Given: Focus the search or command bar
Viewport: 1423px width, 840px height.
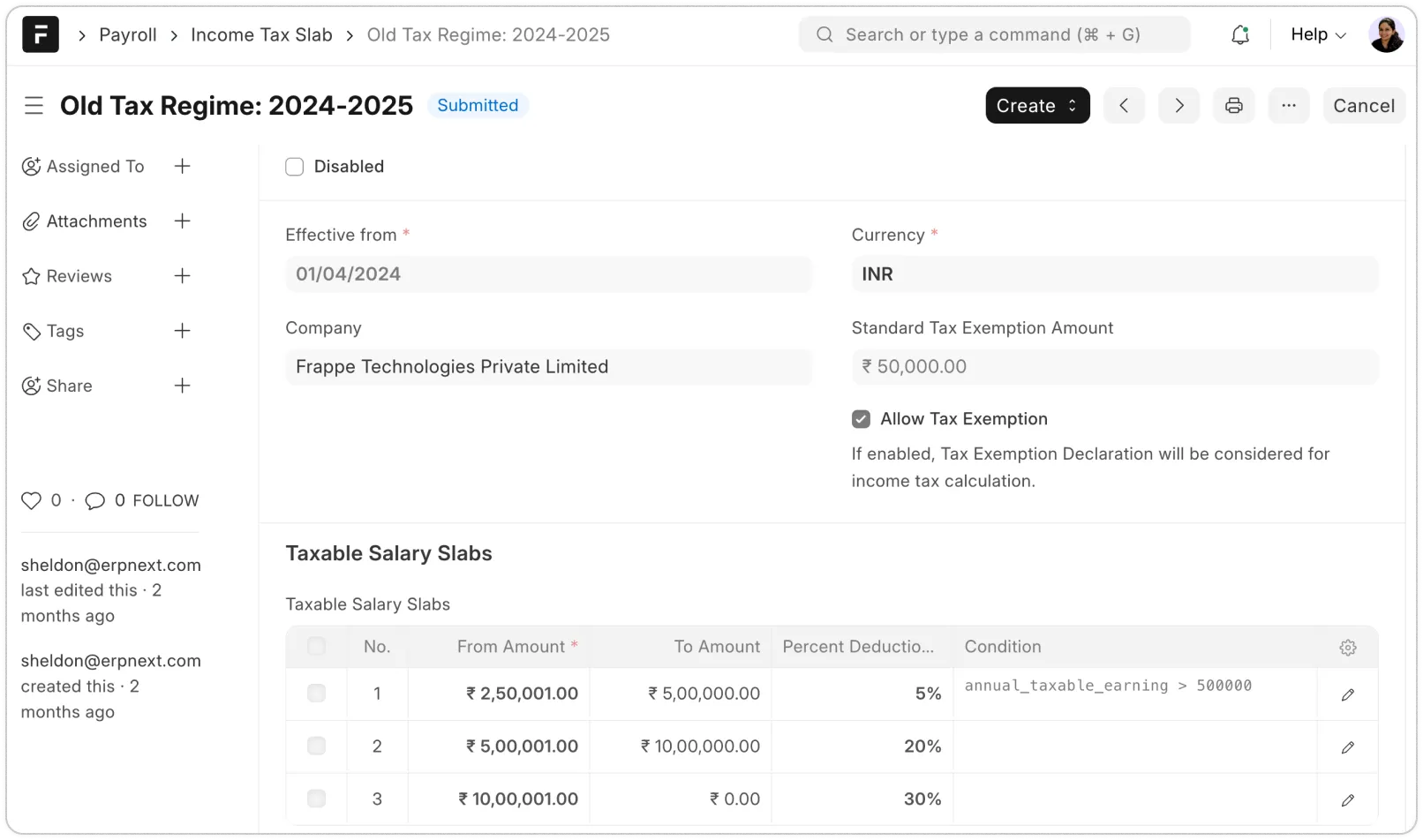Looking at the screenshot, I should (x=993, y=35).
